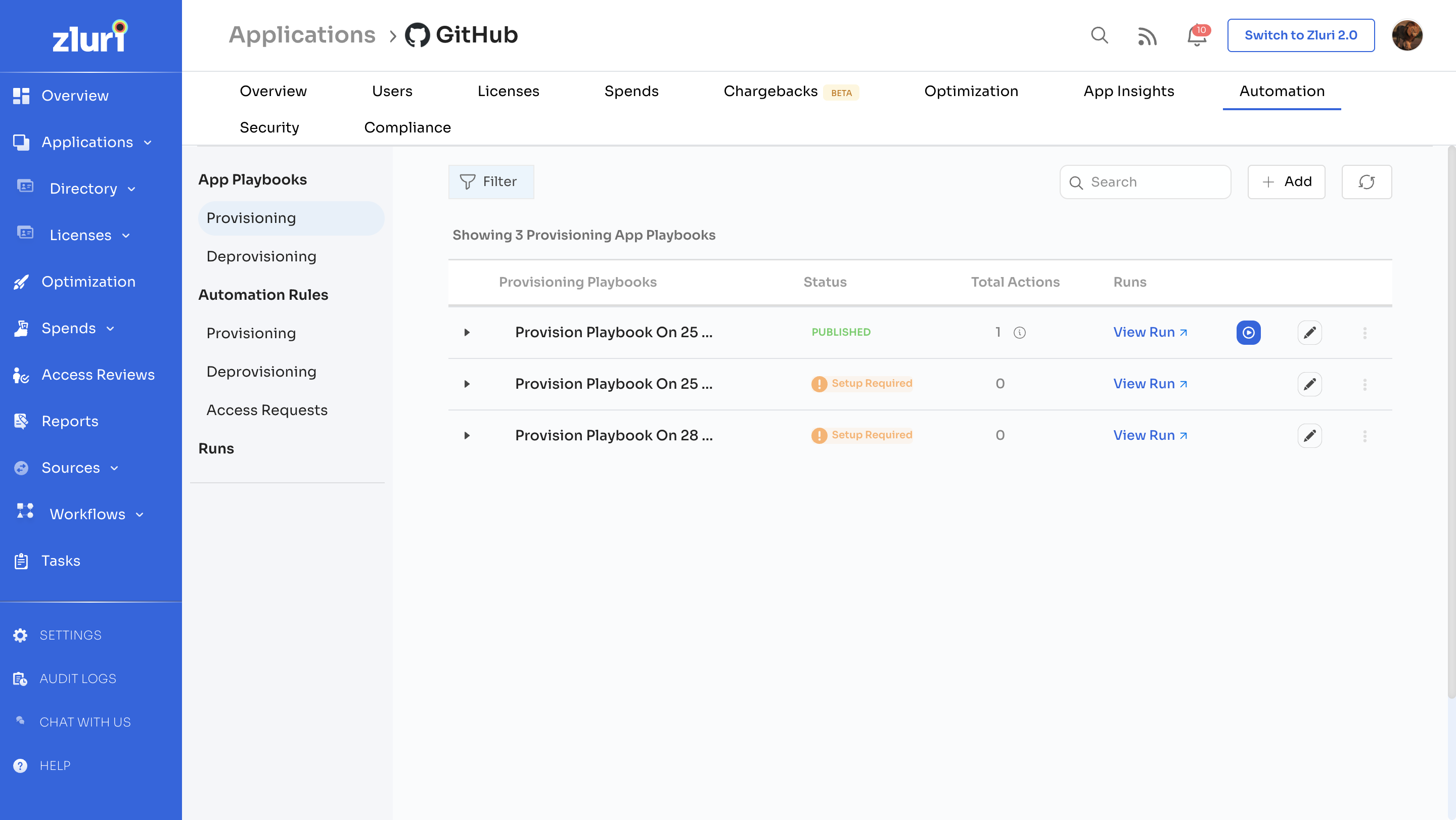Image resolution: width=1456 pixels, height=820 pixels.
Task: Switch to the App Insights tab
Action: (1129, 91)
